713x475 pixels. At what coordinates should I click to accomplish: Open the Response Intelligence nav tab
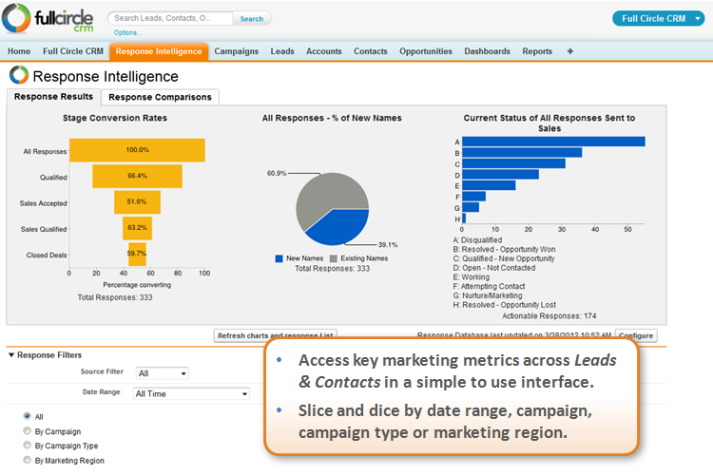click(x=159, y=51)
